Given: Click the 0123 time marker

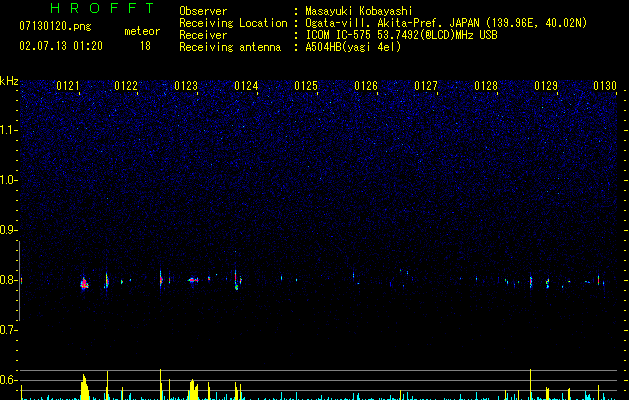Looking at the screenshot, I should 186,86.
